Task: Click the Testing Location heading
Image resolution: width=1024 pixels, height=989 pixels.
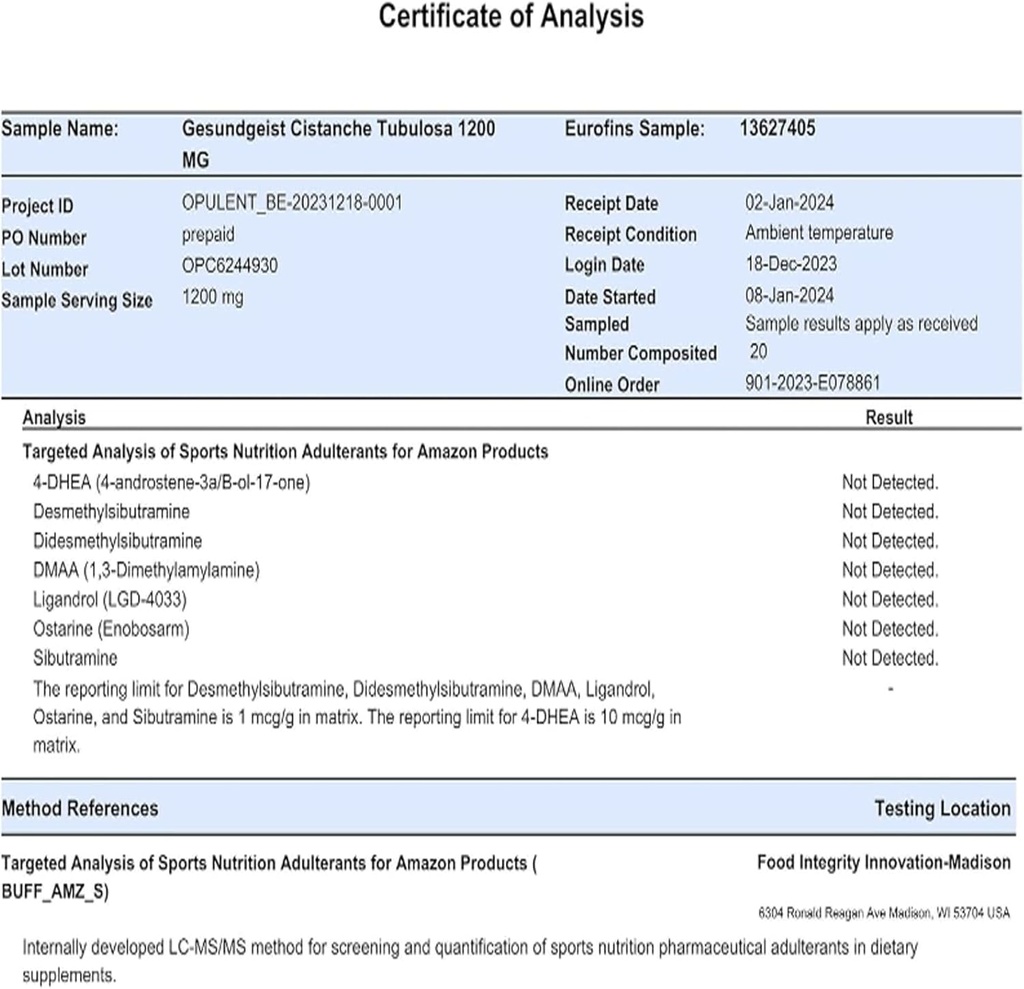Action: pos(942,808)
